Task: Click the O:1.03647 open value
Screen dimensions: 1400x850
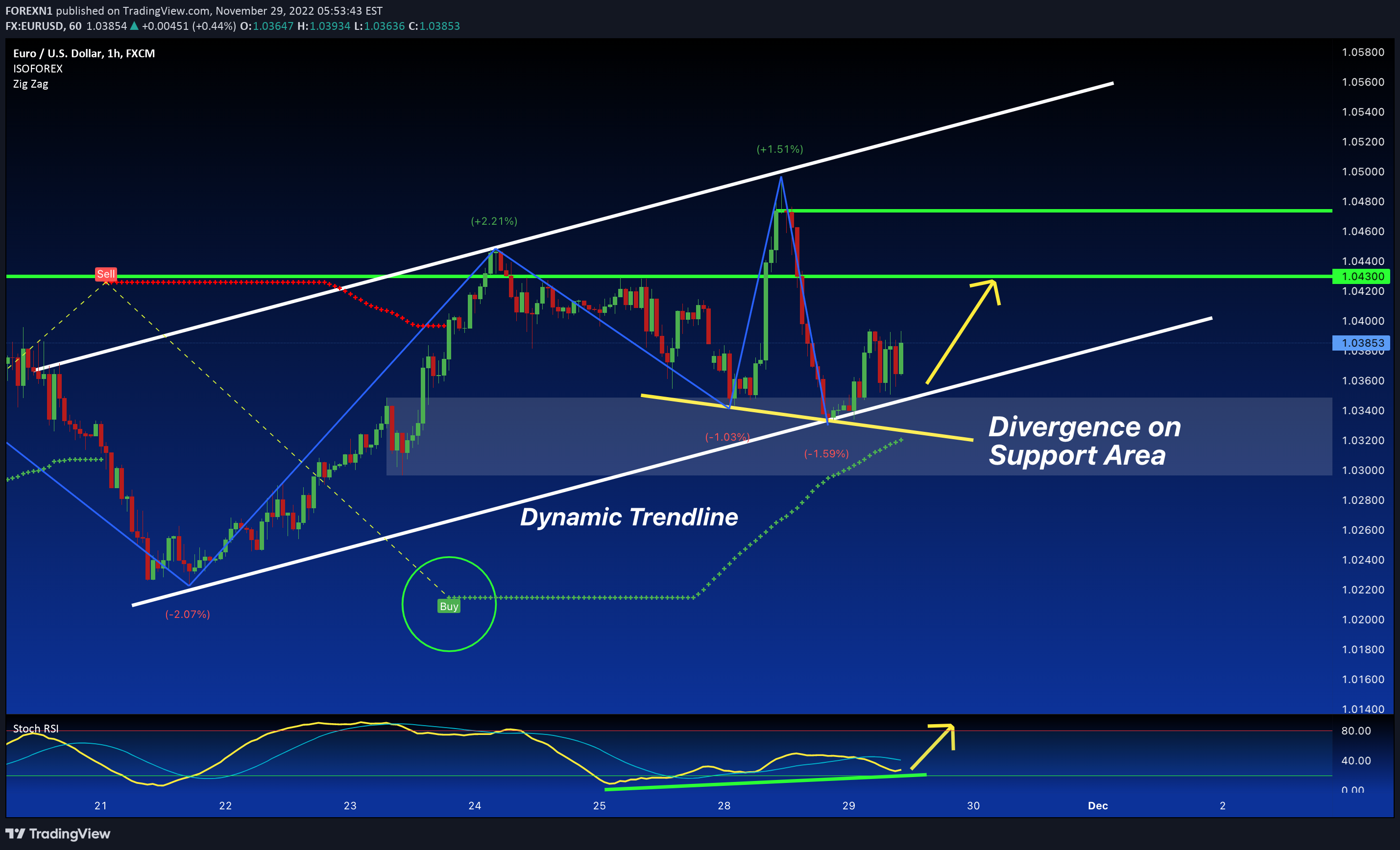Action: point(266,26)
